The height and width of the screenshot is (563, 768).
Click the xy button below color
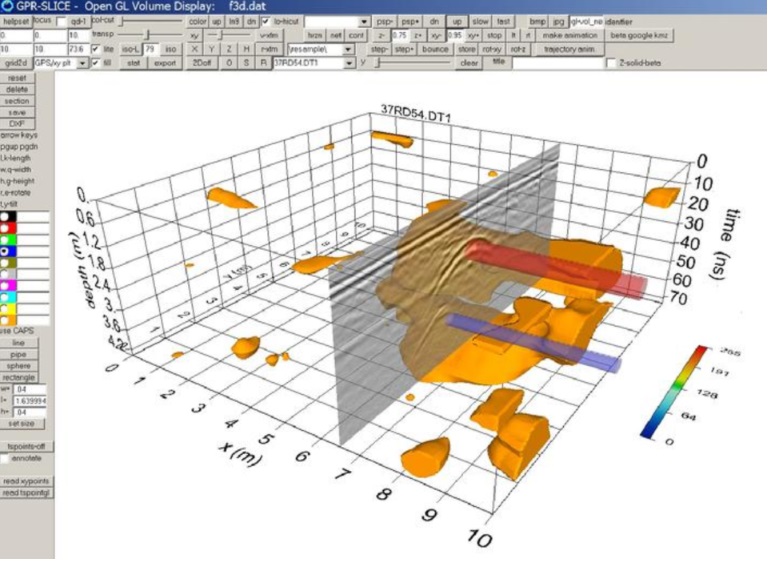(x=194, y=35)
